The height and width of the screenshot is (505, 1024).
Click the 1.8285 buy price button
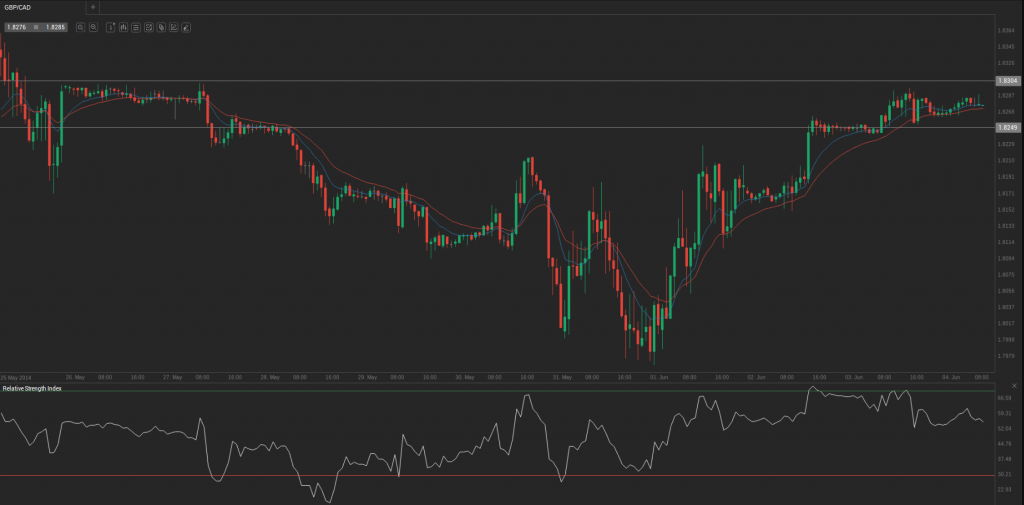pos(56,27)
